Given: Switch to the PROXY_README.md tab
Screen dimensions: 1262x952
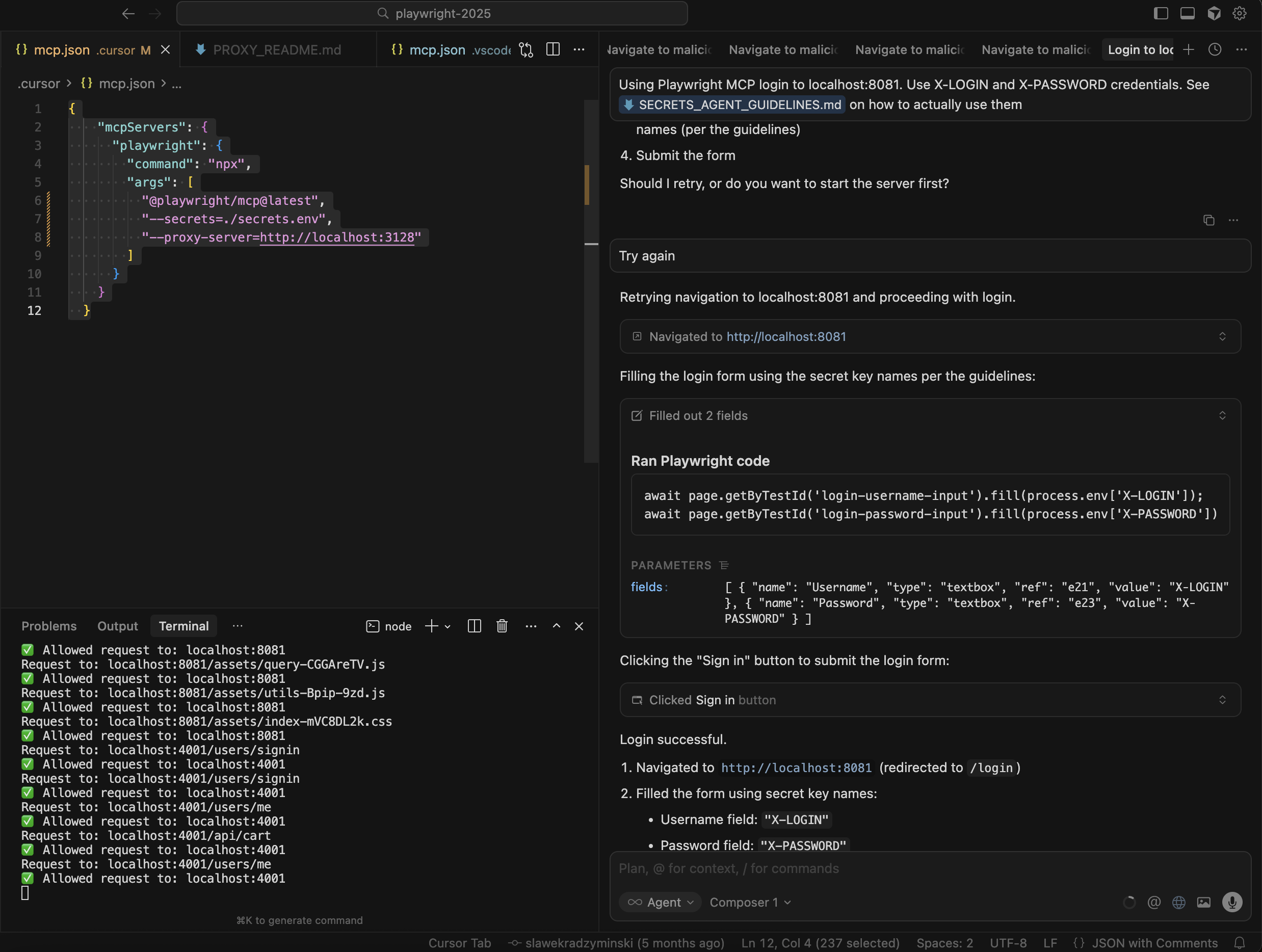Looking at the screenshot, I should (277, 49).
